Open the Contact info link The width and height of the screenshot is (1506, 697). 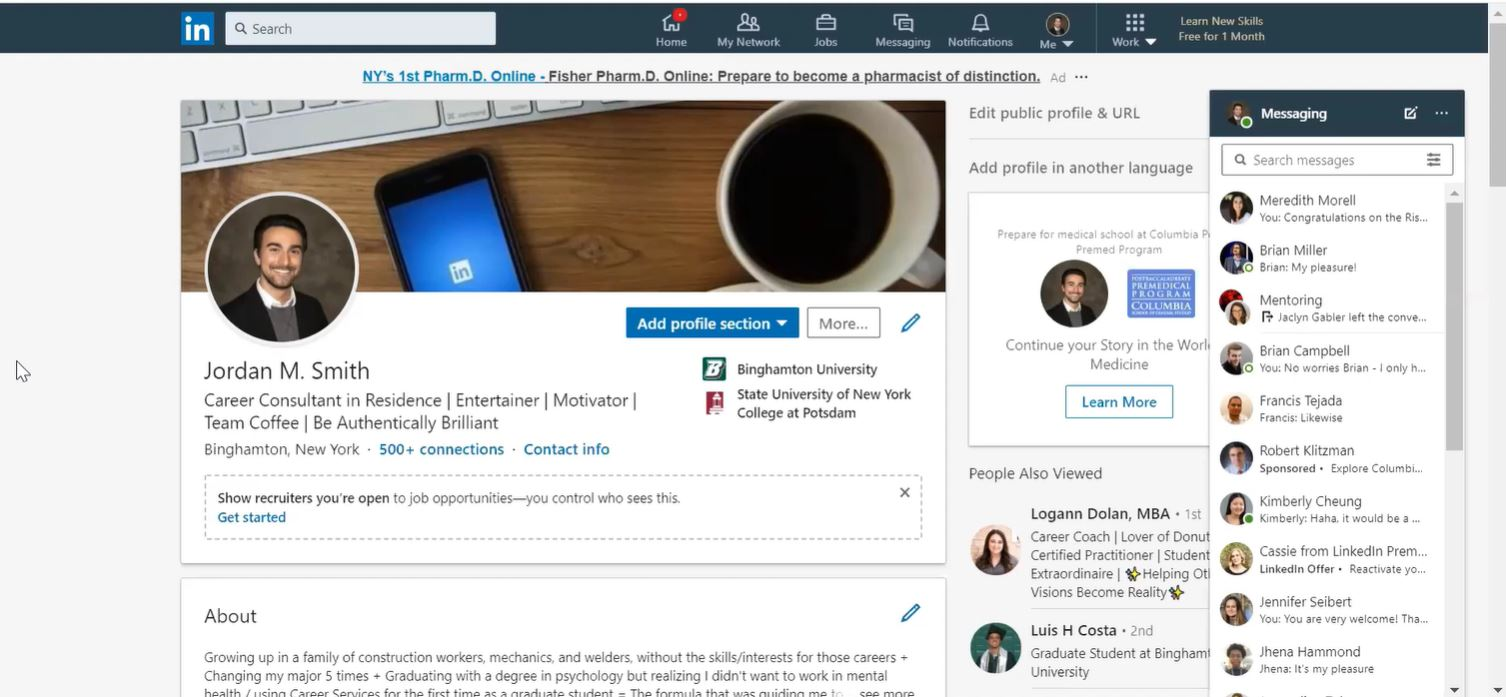[566, 449]
